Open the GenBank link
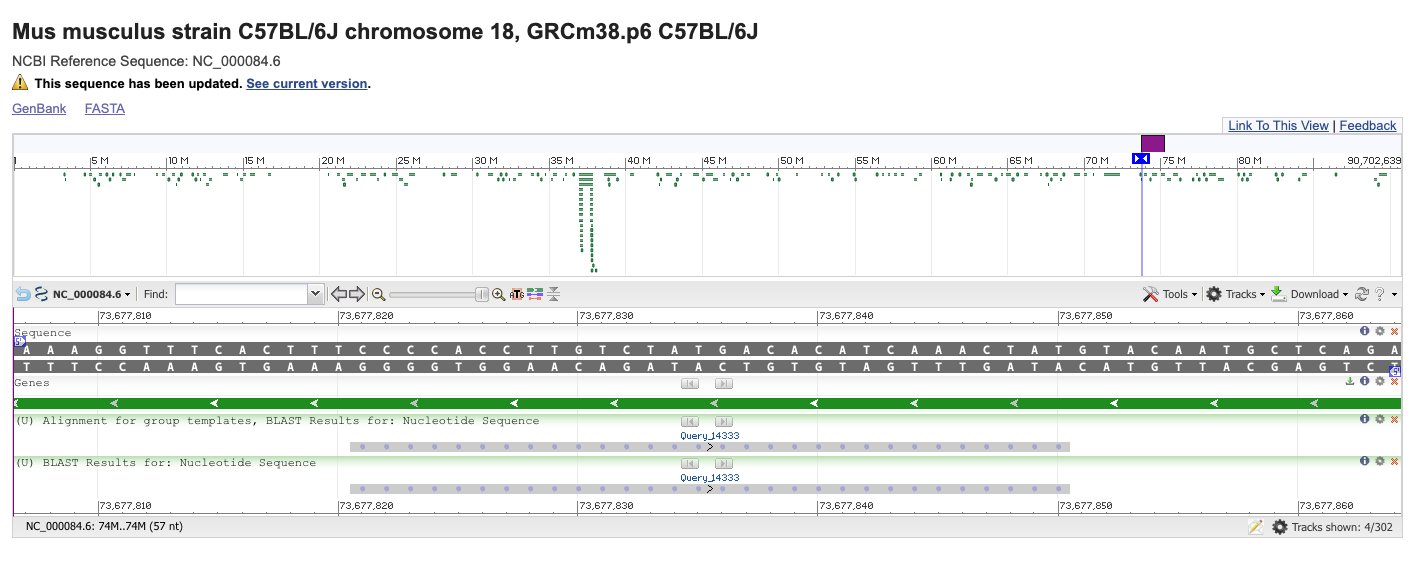 coord(39,108)
